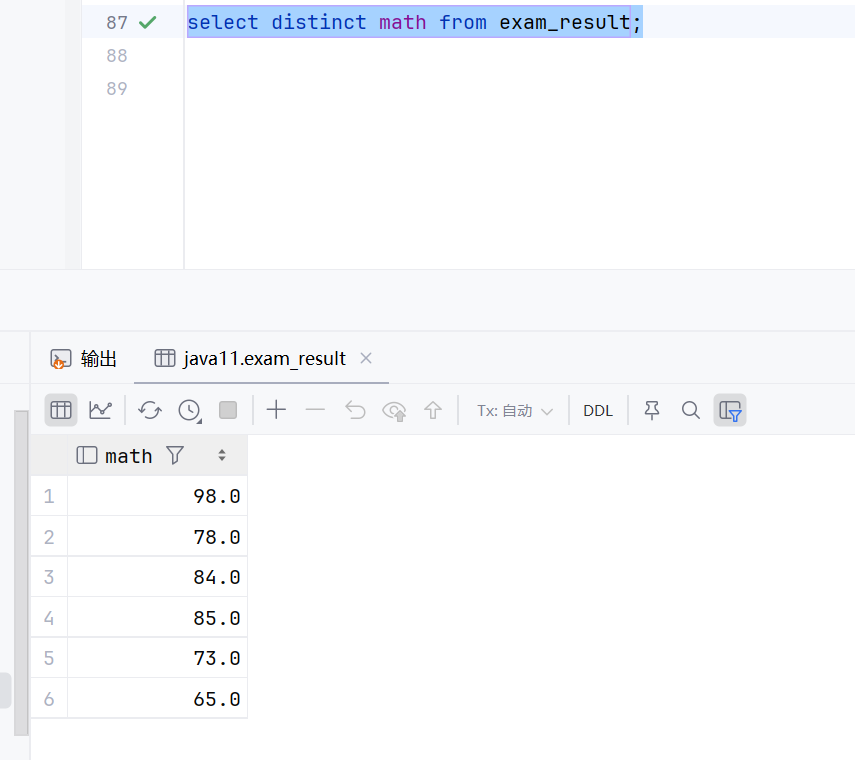Submit changes with up arrow
The height and width of the screenshot is (760, 855).
[433, 410]
